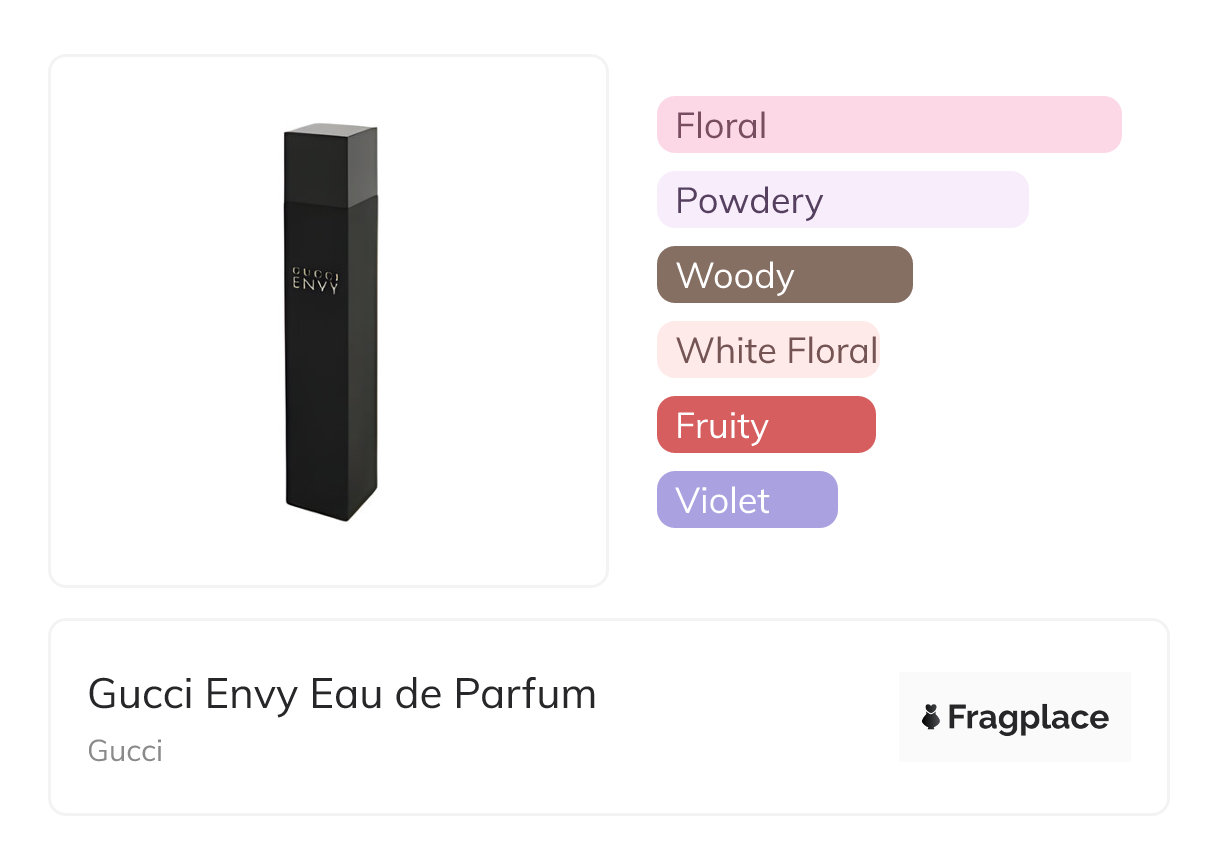
Task: Select the Violet accord bar
Action: (747, 500)
